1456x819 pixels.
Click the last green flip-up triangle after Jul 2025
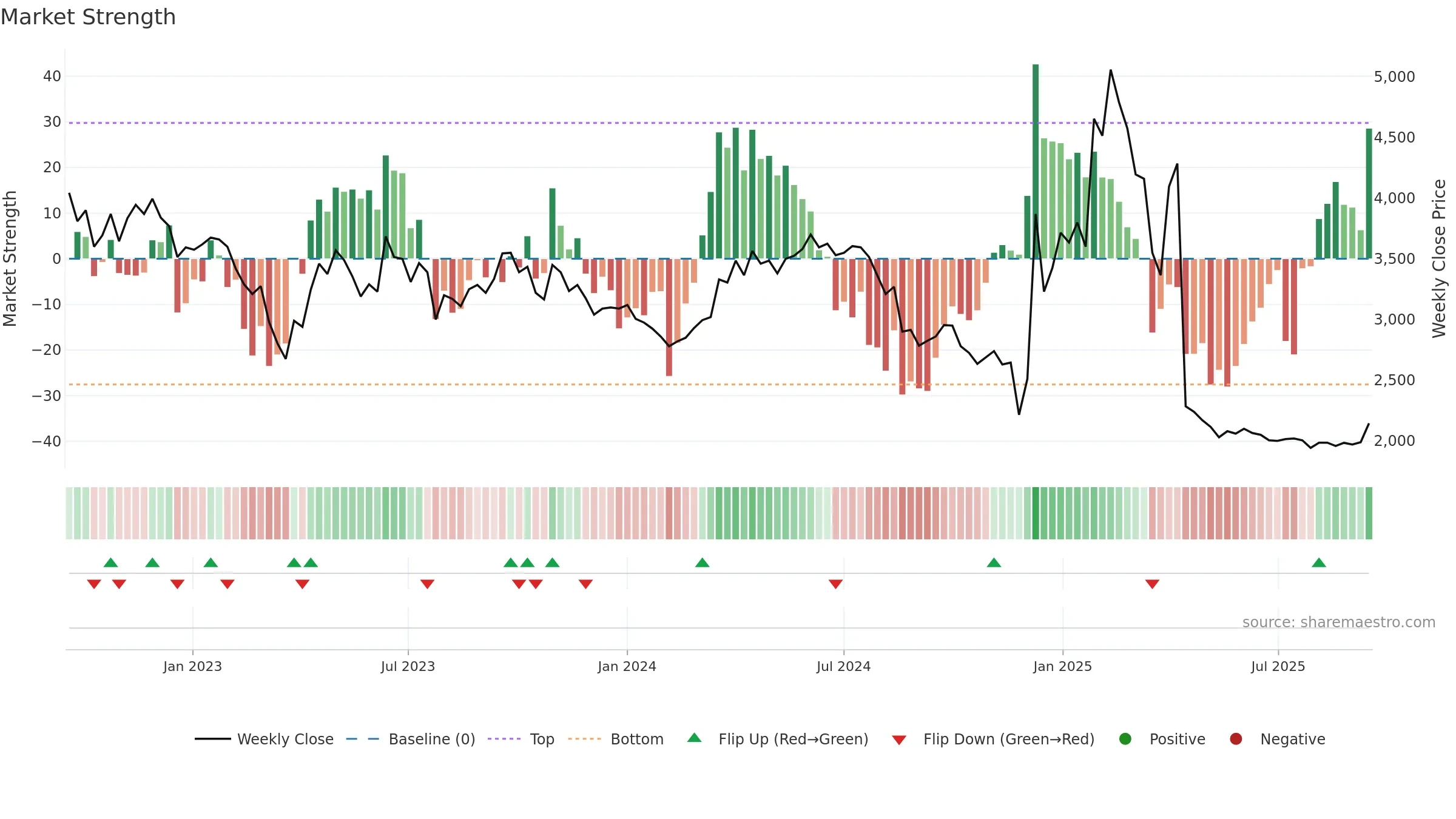point(1319,563)
